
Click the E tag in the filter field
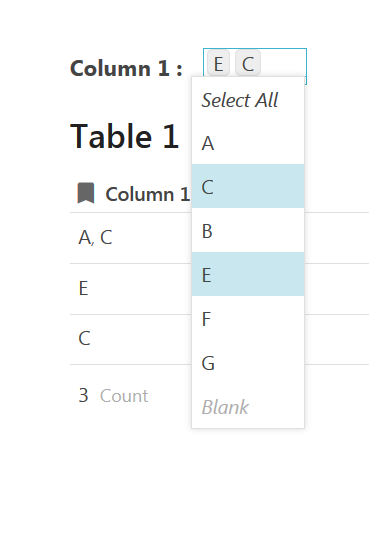tap(218, 64)
